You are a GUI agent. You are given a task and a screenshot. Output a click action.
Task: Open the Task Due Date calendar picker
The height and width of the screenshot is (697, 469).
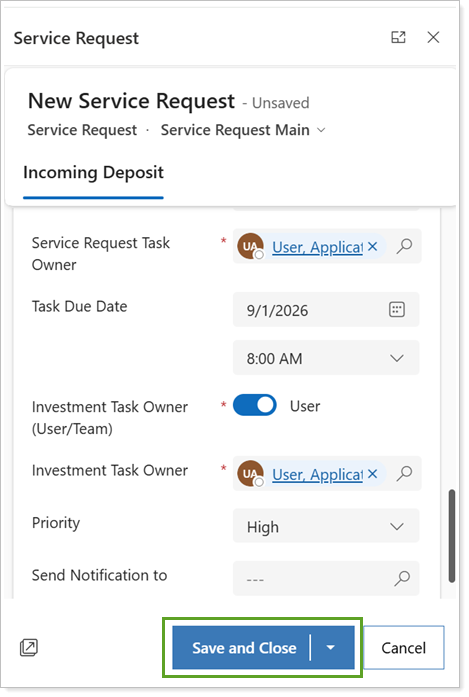pos(397,309)
